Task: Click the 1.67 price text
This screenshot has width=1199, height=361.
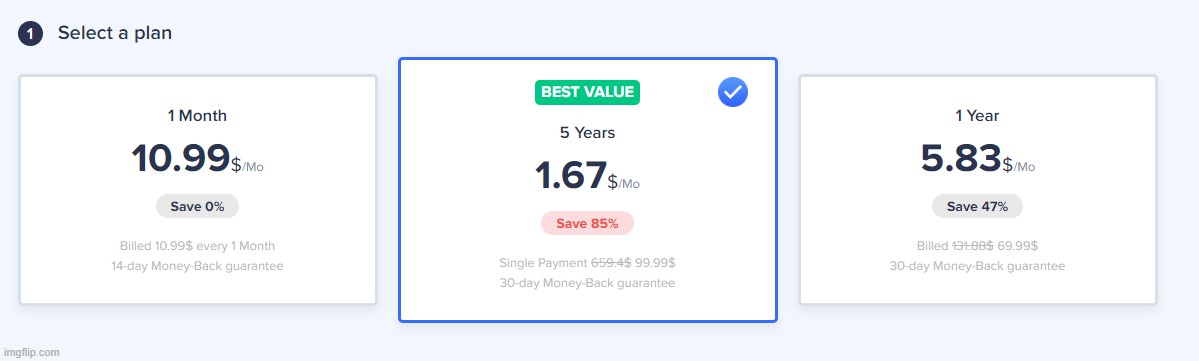Action: tap(571, 175)
